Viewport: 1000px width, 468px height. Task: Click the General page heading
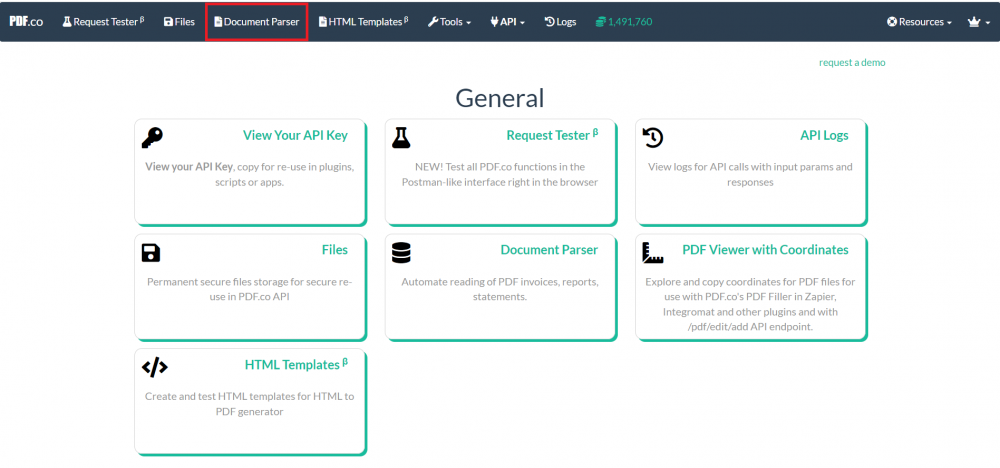click(500, 98)
